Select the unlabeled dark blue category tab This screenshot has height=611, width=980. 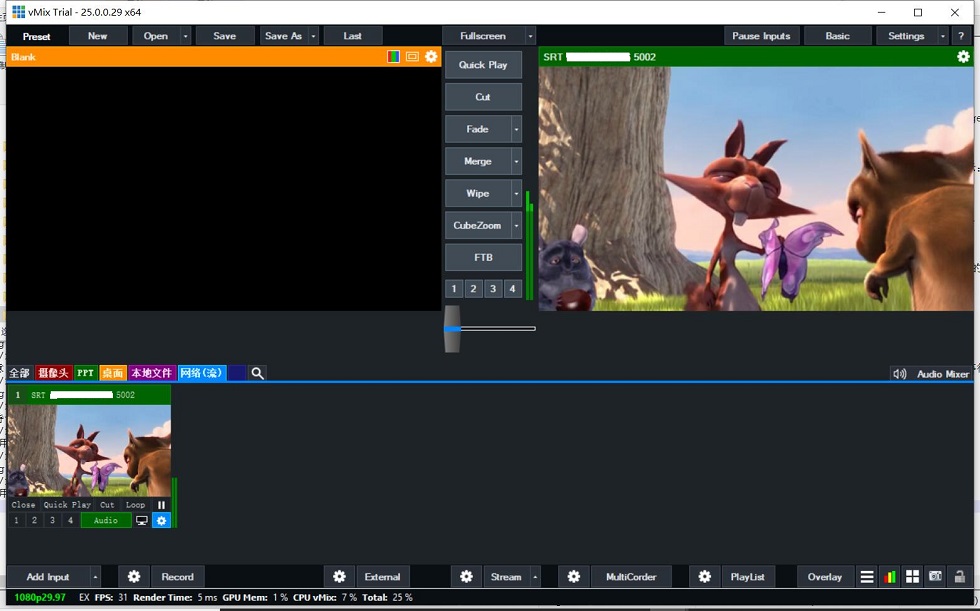(x=237, y=373)
